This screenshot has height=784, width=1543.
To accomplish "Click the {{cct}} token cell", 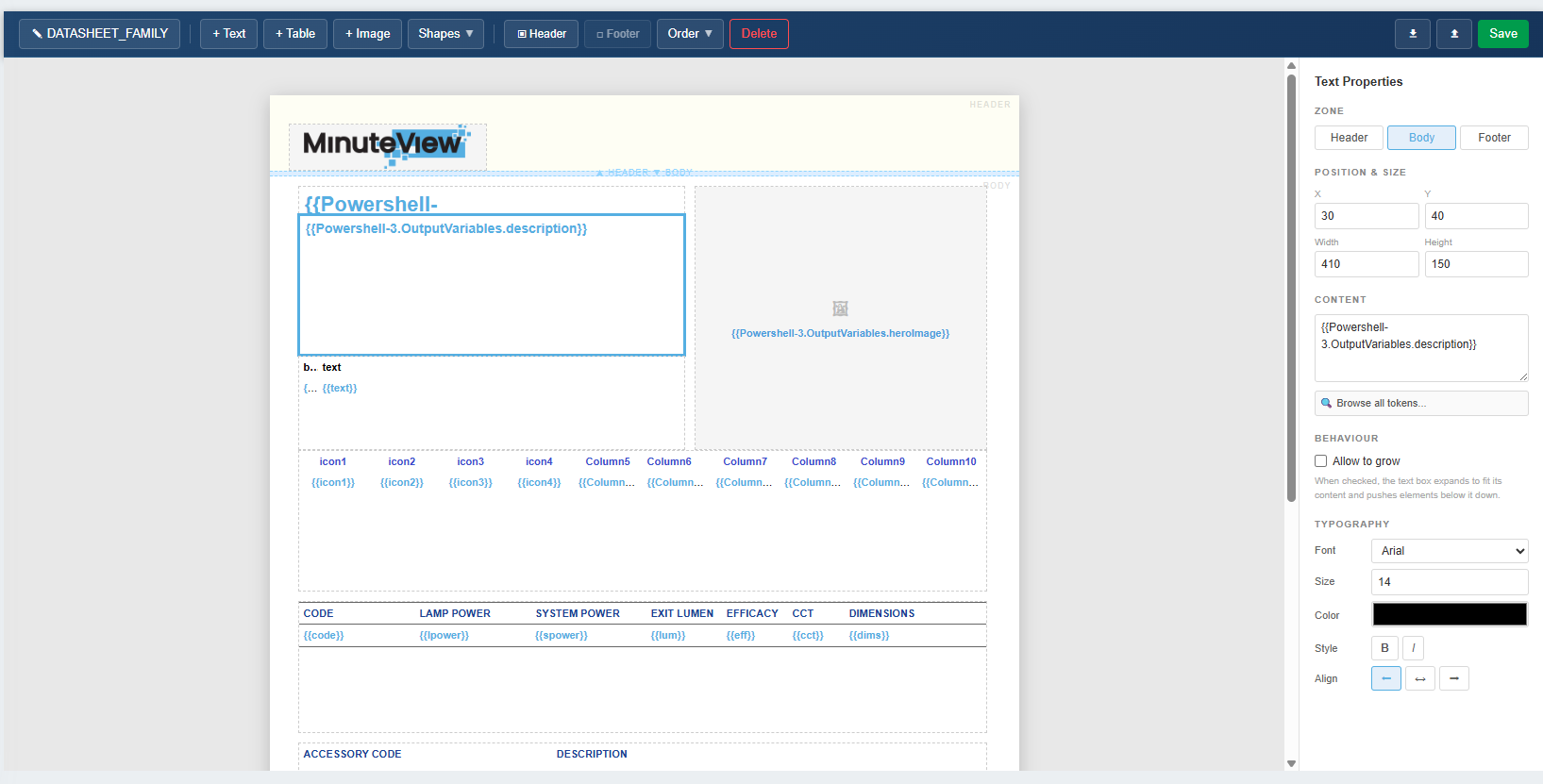I will click(x=808, y=635).
